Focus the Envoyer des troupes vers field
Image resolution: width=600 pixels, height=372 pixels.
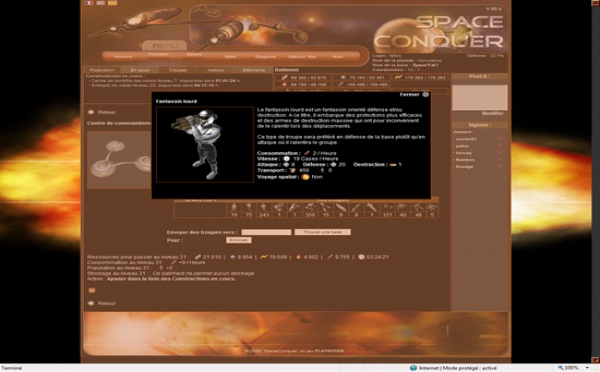coord(266,232)
